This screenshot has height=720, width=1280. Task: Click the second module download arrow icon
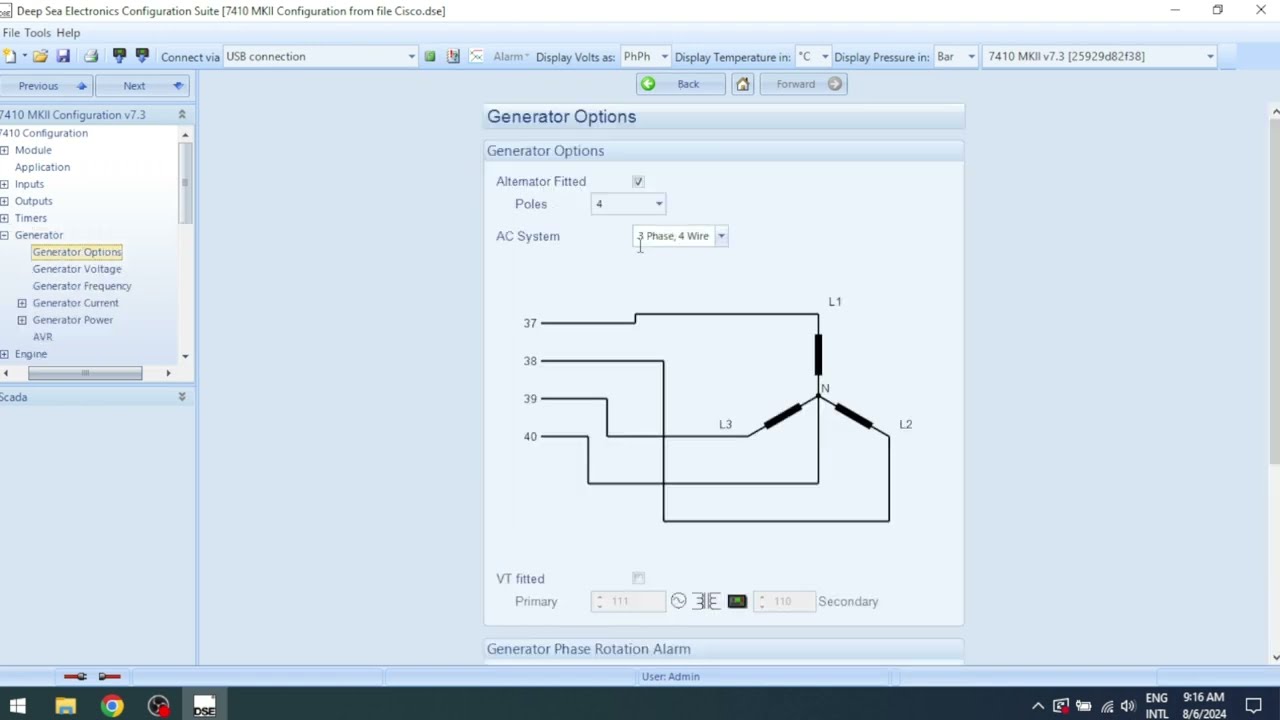142,57
